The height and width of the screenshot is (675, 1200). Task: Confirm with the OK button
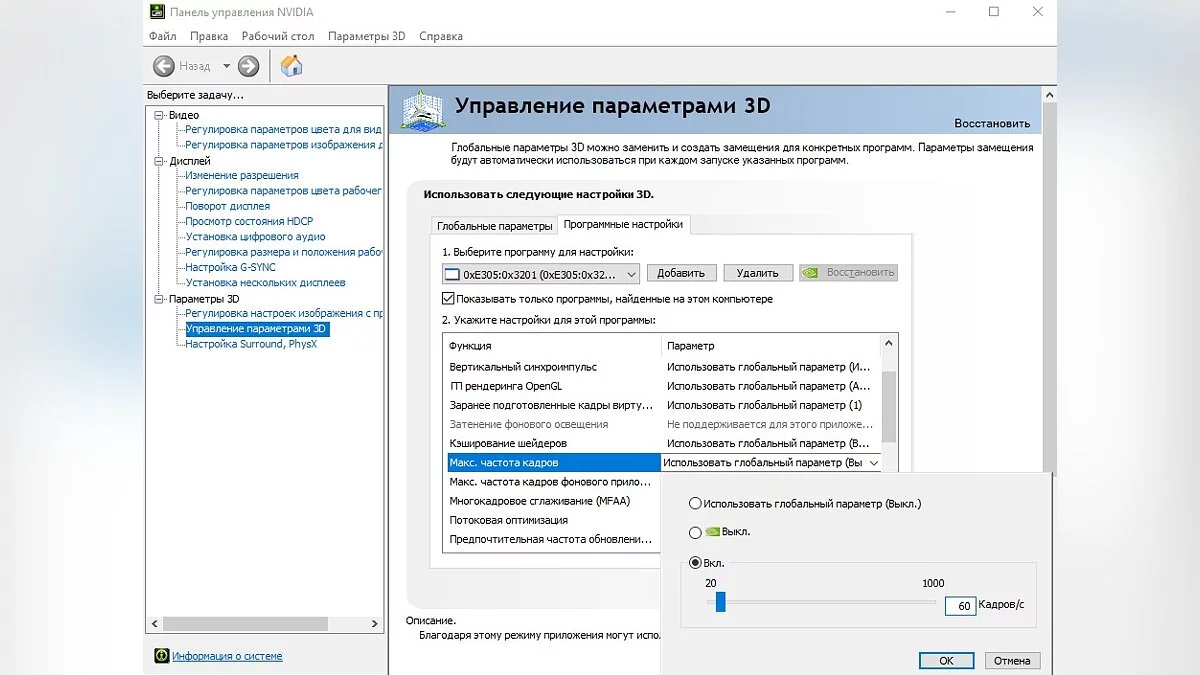[x=947, y=660]
